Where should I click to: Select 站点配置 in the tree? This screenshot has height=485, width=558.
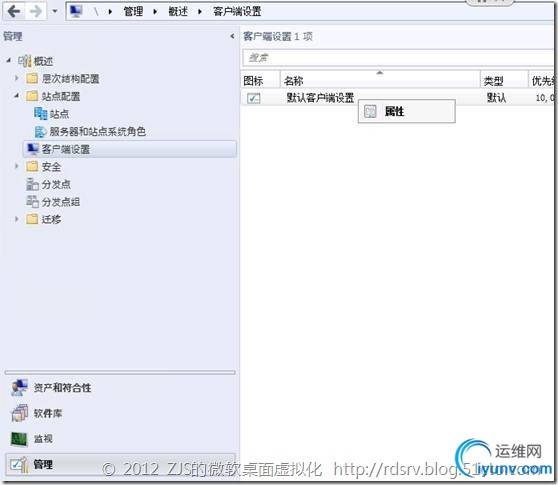tap(61, 96)
